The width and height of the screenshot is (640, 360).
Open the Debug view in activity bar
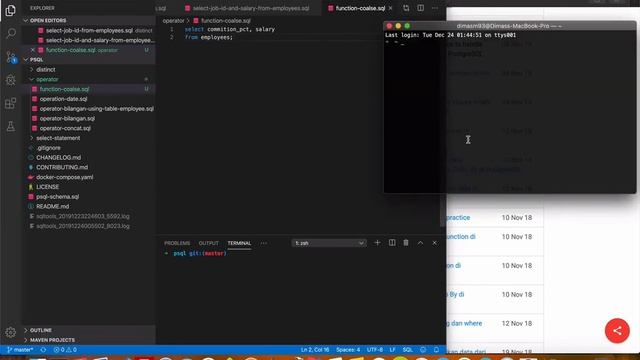point(11,80)
